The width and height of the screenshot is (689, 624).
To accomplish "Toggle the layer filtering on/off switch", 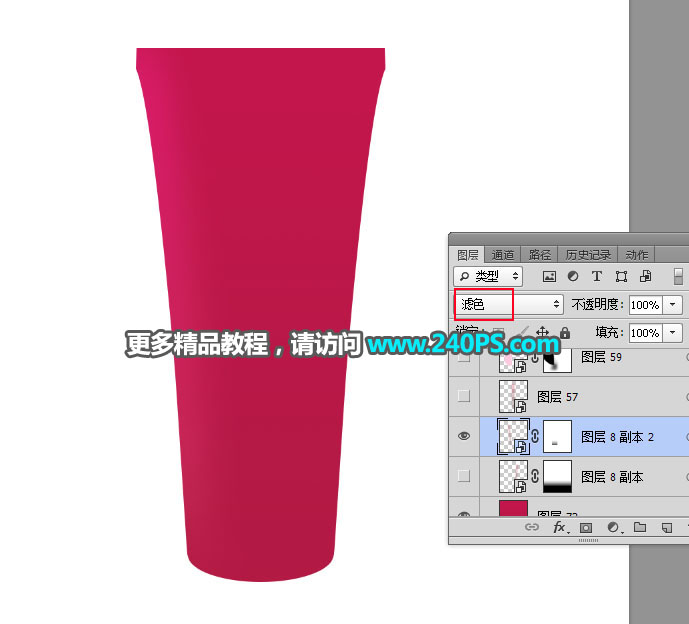I will [678, 276].
